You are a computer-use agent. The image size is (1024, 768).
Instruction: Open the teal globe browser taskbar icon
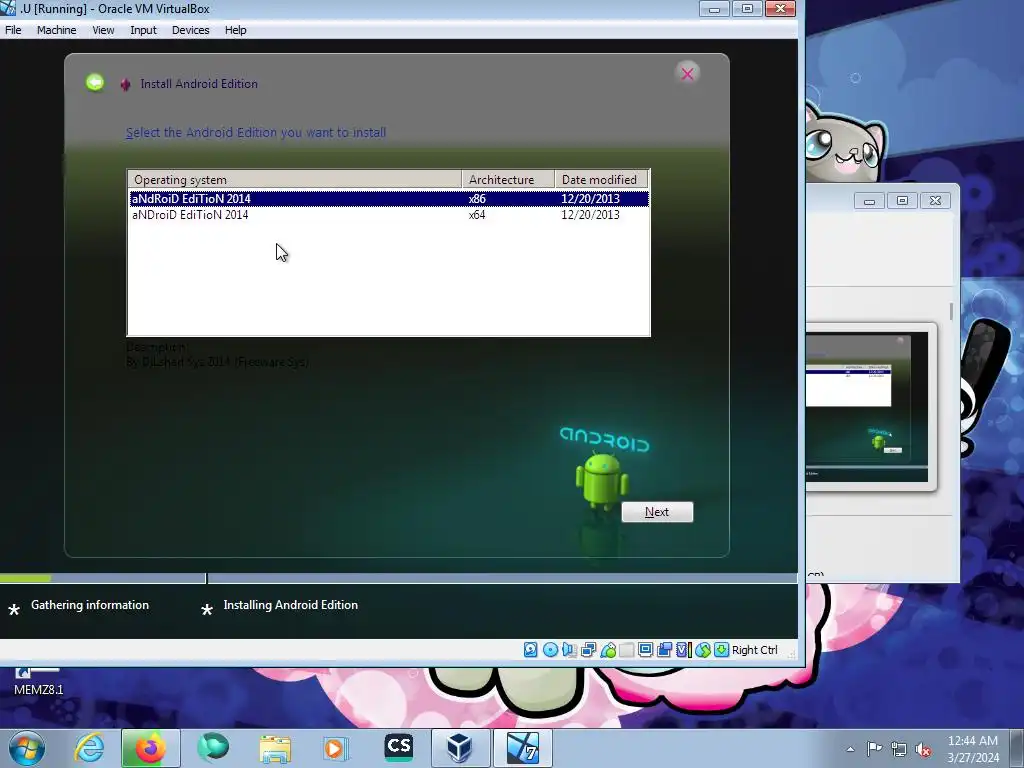click(213, 748)
